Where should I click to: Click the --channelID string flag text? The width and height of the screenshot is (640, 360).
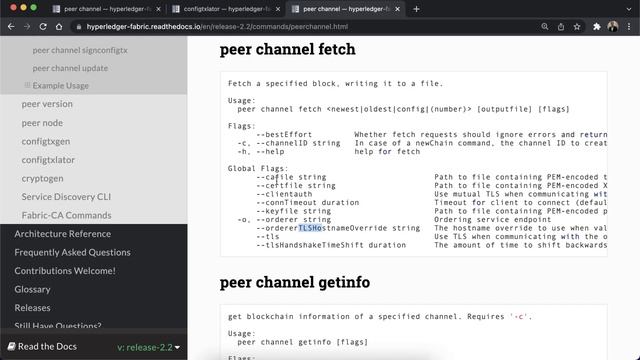(x=298, y=143)
